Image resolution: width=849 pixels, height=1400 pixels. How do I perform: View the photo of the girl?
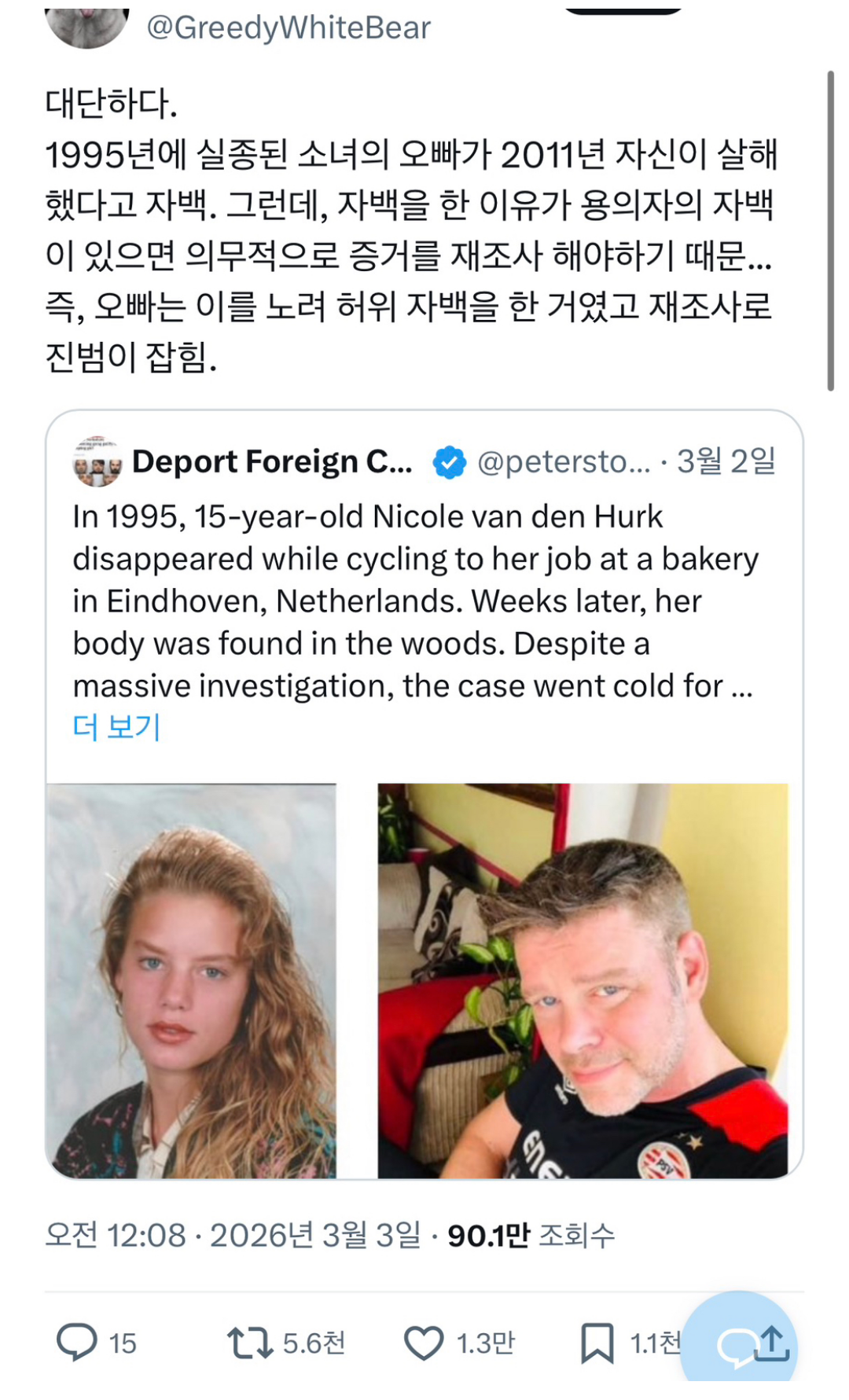point(191,980)
